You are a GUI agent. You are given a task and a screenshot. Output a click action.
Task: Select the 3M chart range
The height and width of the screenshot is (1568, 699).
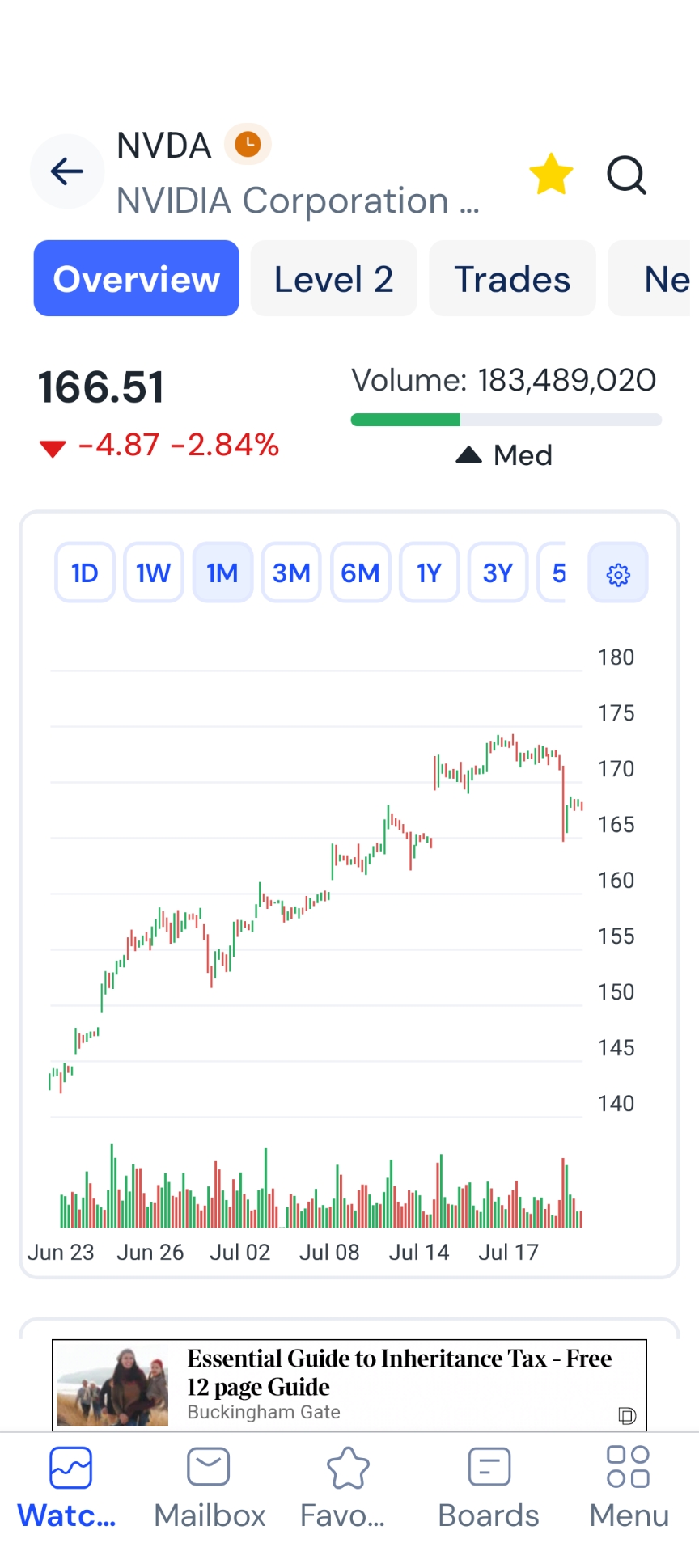[x=291, y=573]
